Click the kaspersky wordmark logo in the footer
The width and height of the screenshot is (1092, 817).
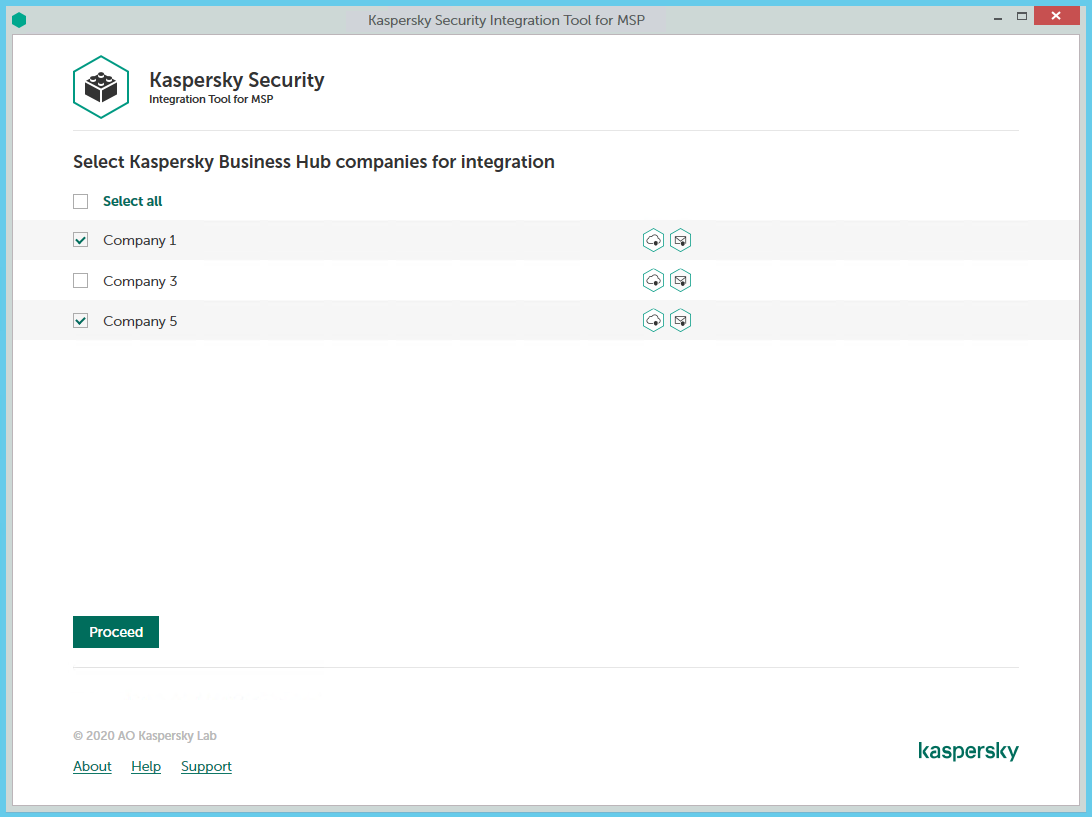pos(967,751)
